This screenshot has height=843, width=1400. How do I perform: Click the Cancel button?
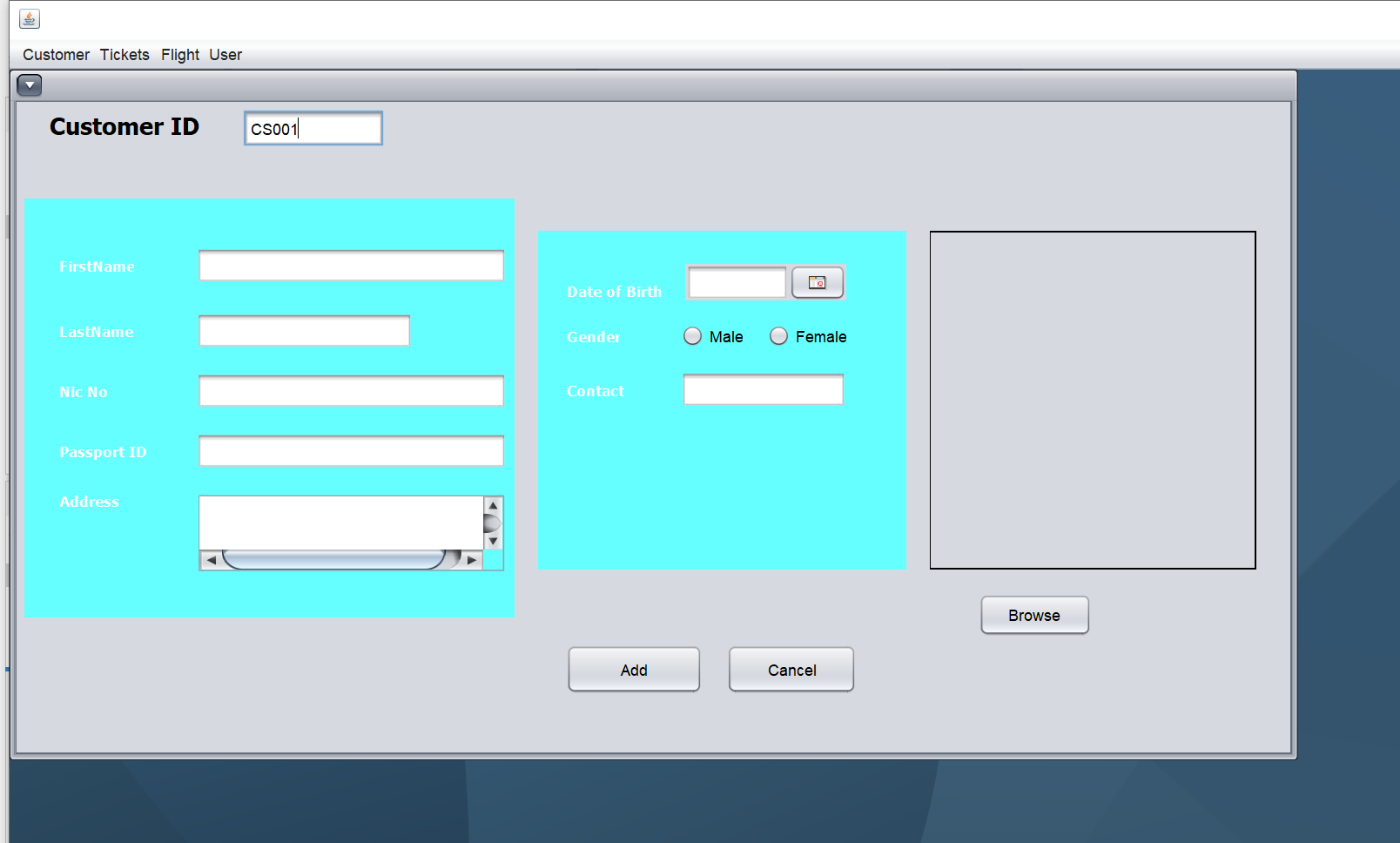pos(791,670)
